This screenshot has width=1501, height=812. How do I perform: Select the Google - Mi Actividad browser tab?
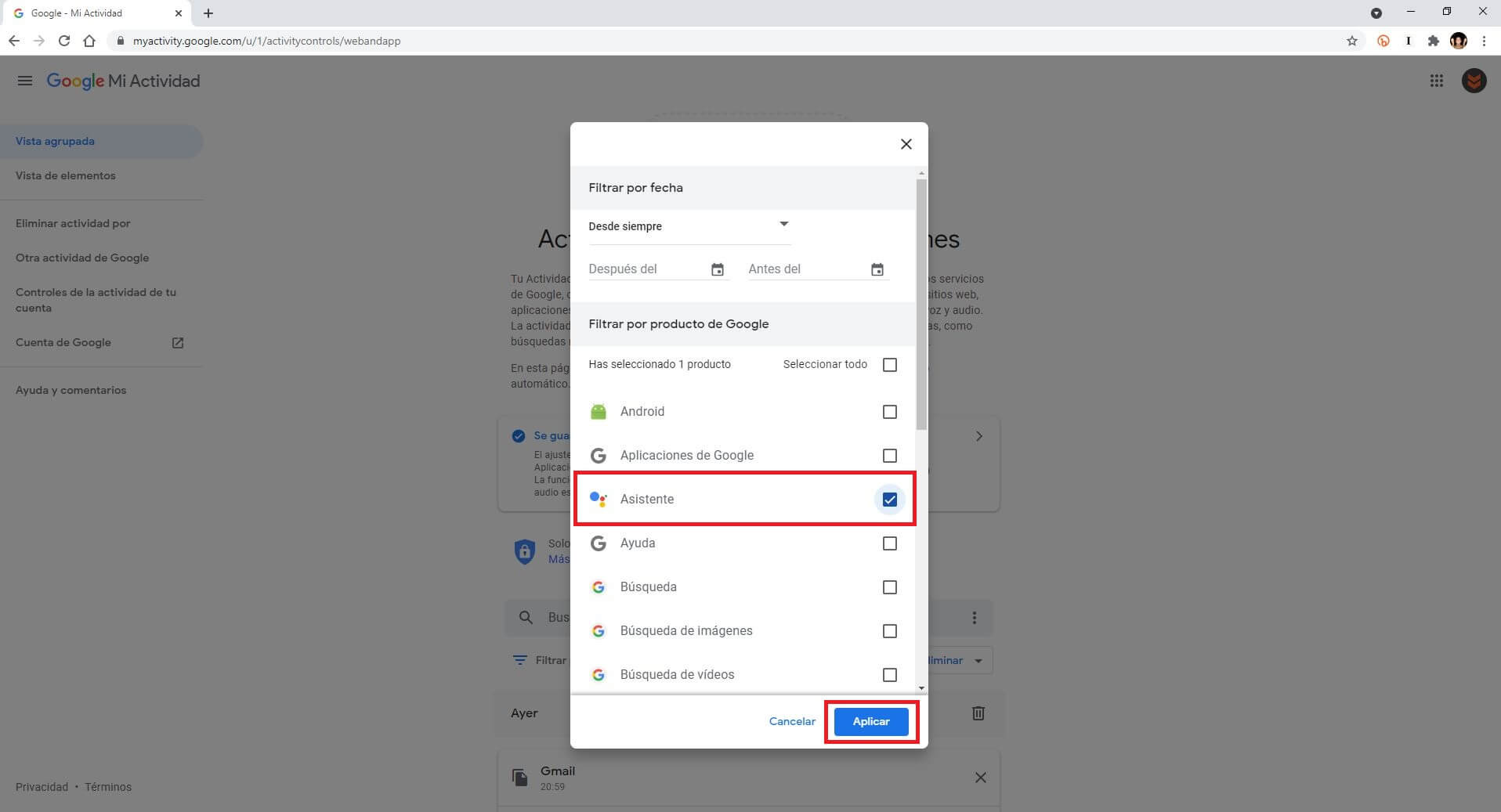(x=98, y=13)
